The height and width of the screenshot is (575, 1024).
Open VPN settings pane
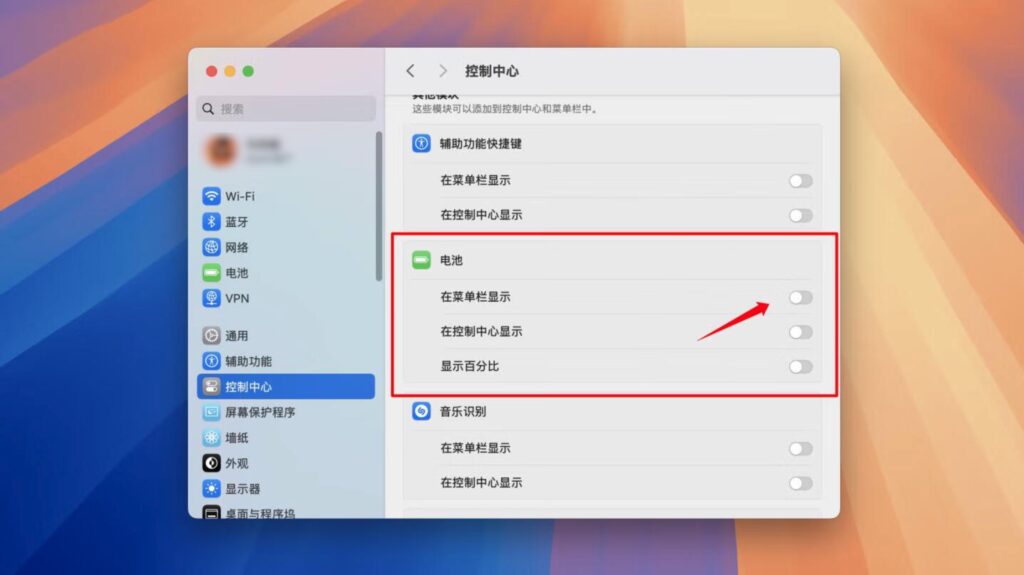click(x=286, y=298)
